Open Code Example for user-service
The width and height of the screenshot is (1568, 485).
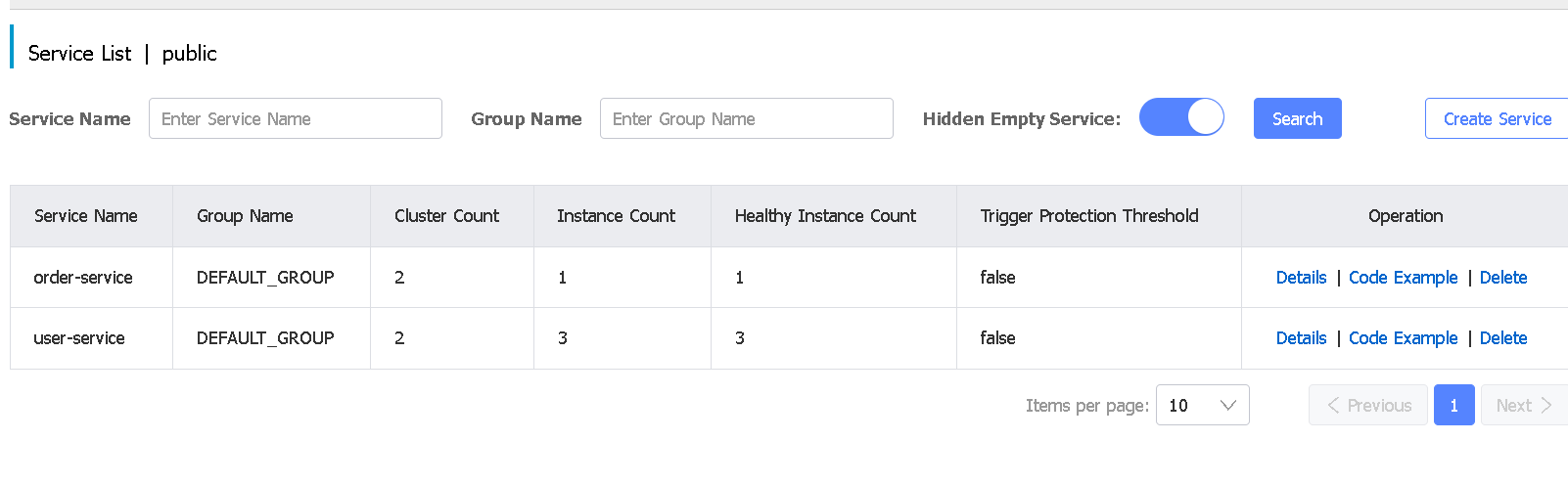pyautogui.click(x=1403, y=338)
